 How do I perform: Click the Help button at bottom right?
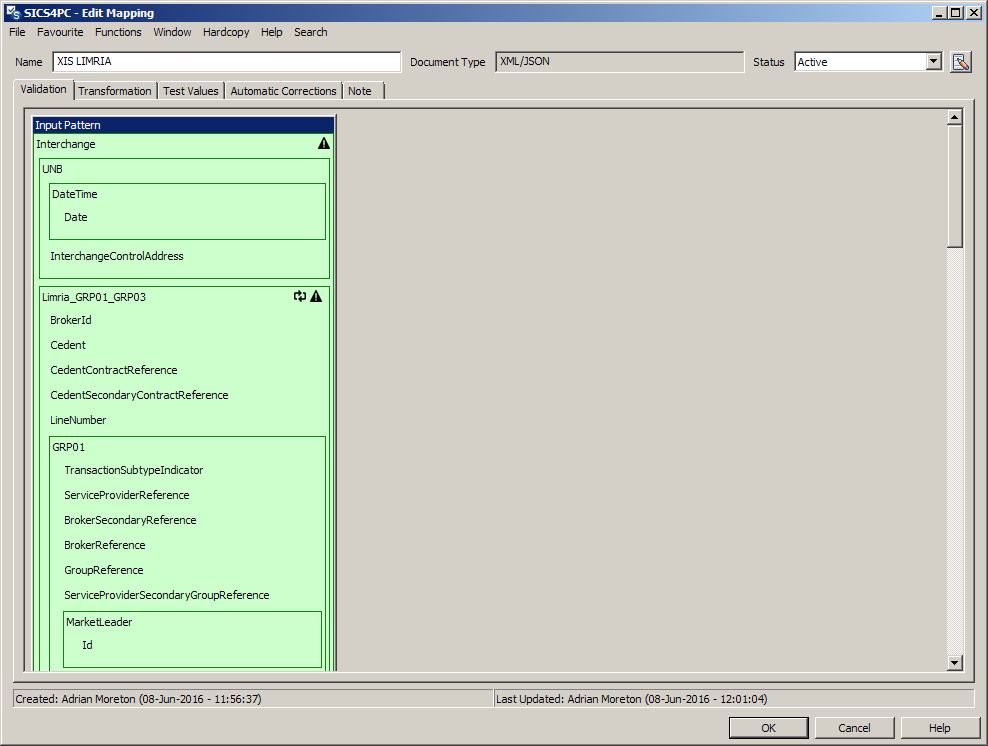[x=939, y=728]
